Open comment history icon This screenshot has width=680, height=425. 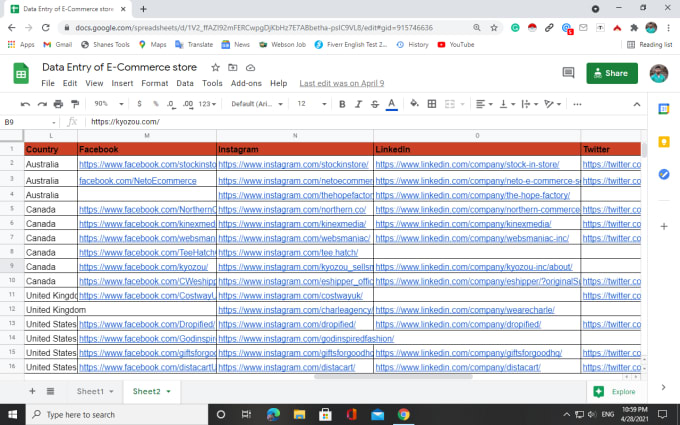(568, 73)
